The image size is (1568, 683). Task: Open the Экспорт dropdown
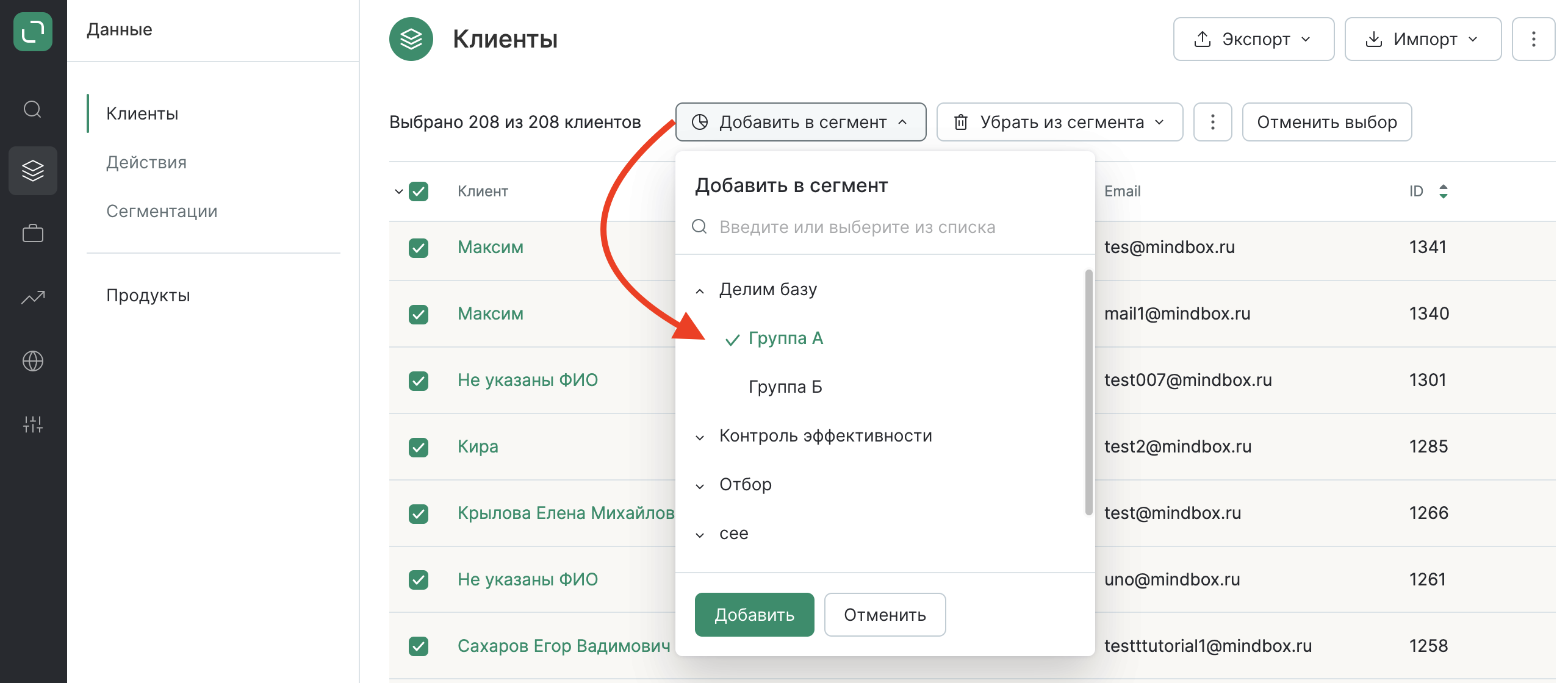1253,39
